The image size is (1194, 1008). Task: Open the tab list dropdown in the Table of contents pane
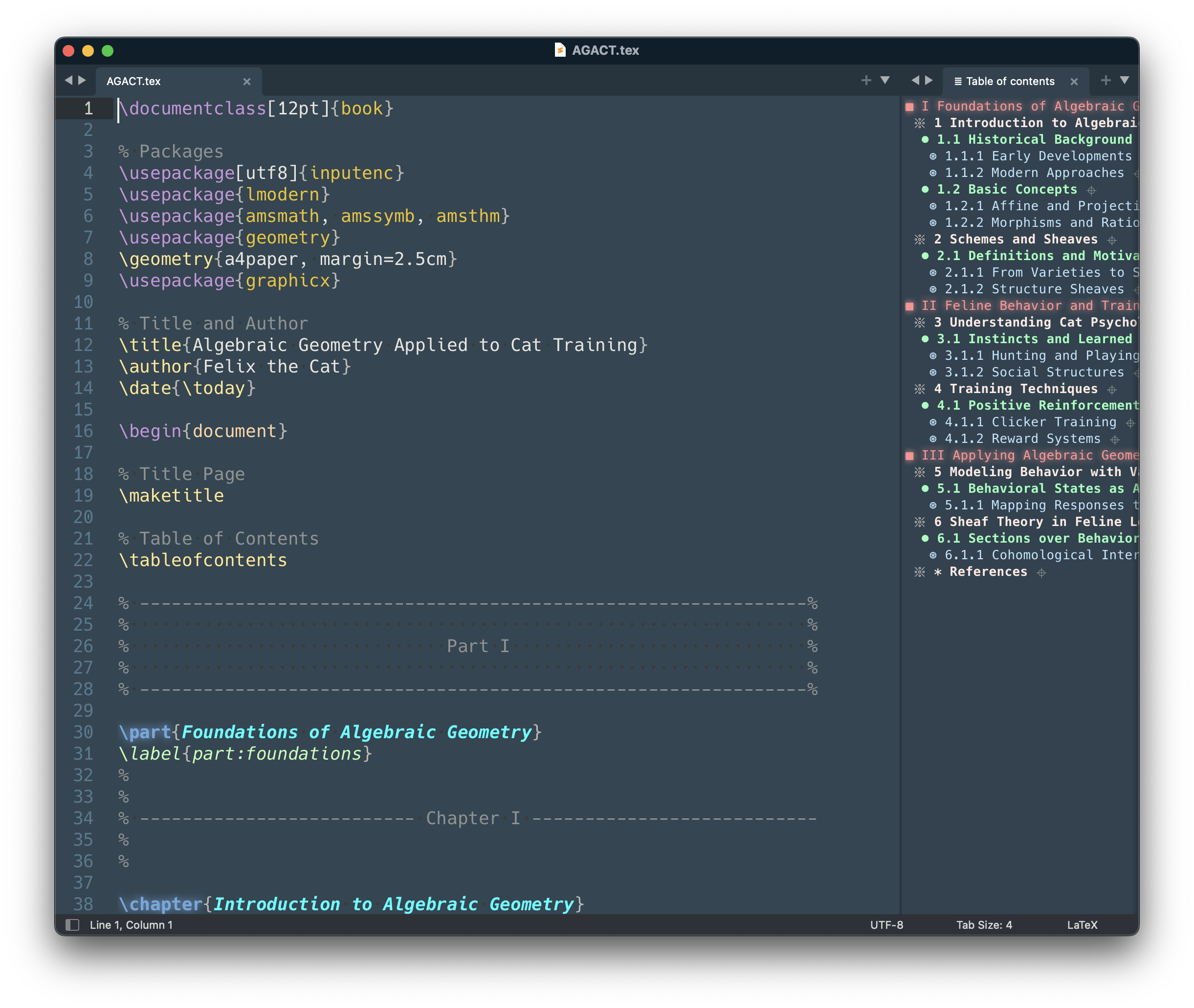coord(1124,81)
